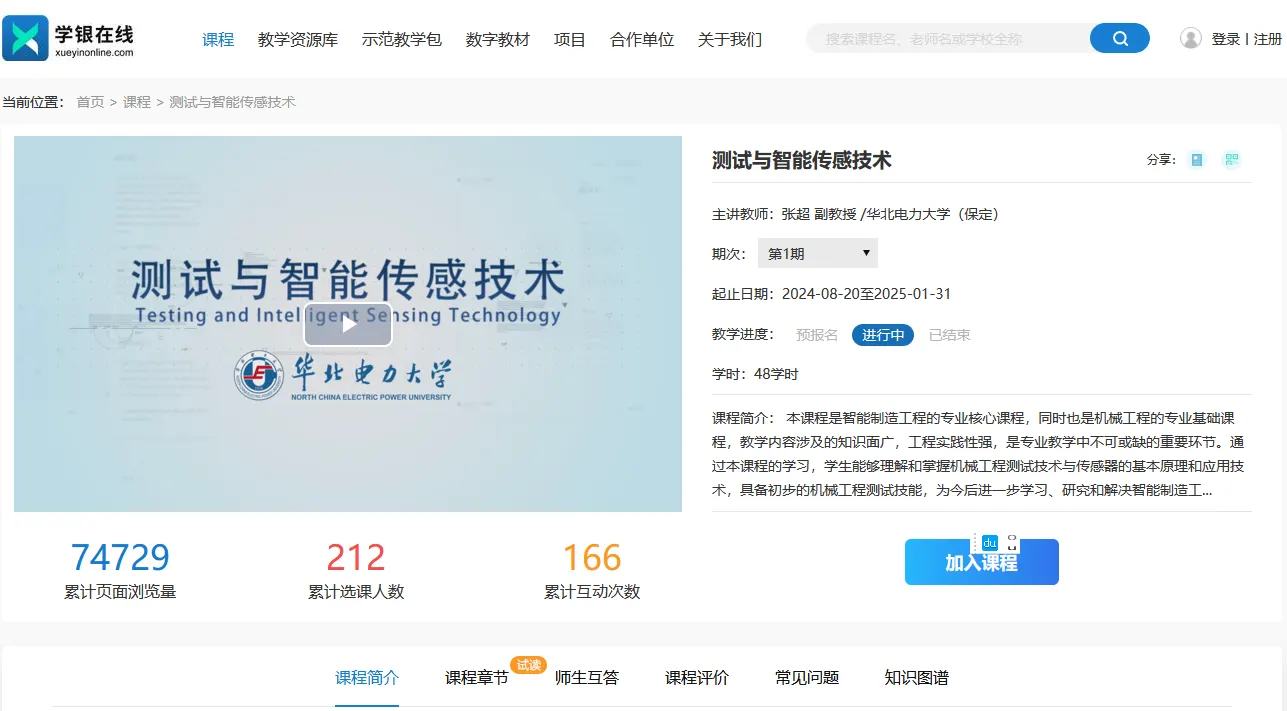1287x711 pixels.
Task: Click the 74729 page views number
Action: click(x=120, y=557)
